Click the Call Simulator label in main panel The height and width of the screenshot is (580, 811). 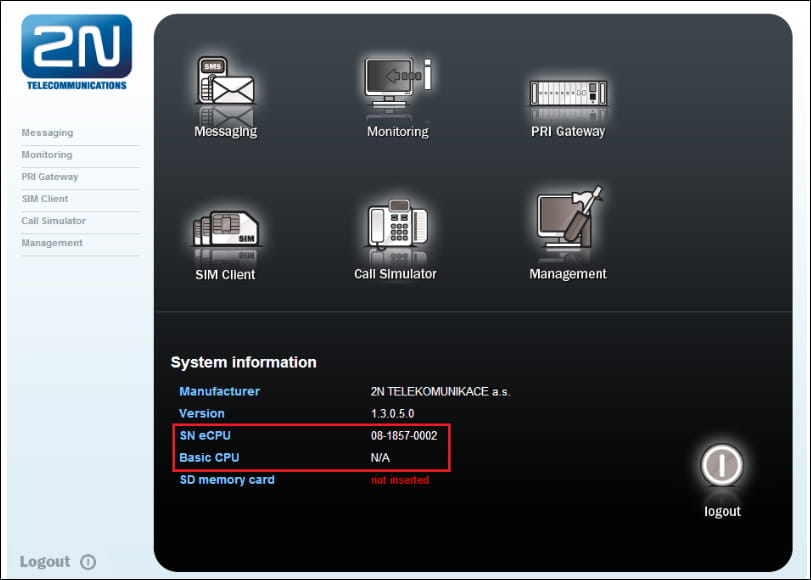tap(395, 274)
